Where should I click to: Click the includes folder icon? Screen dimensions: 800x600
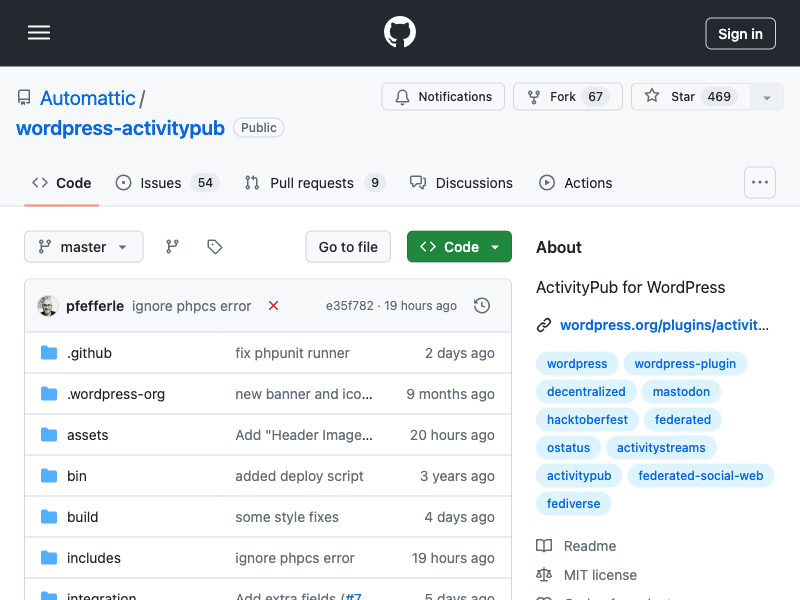49,558
